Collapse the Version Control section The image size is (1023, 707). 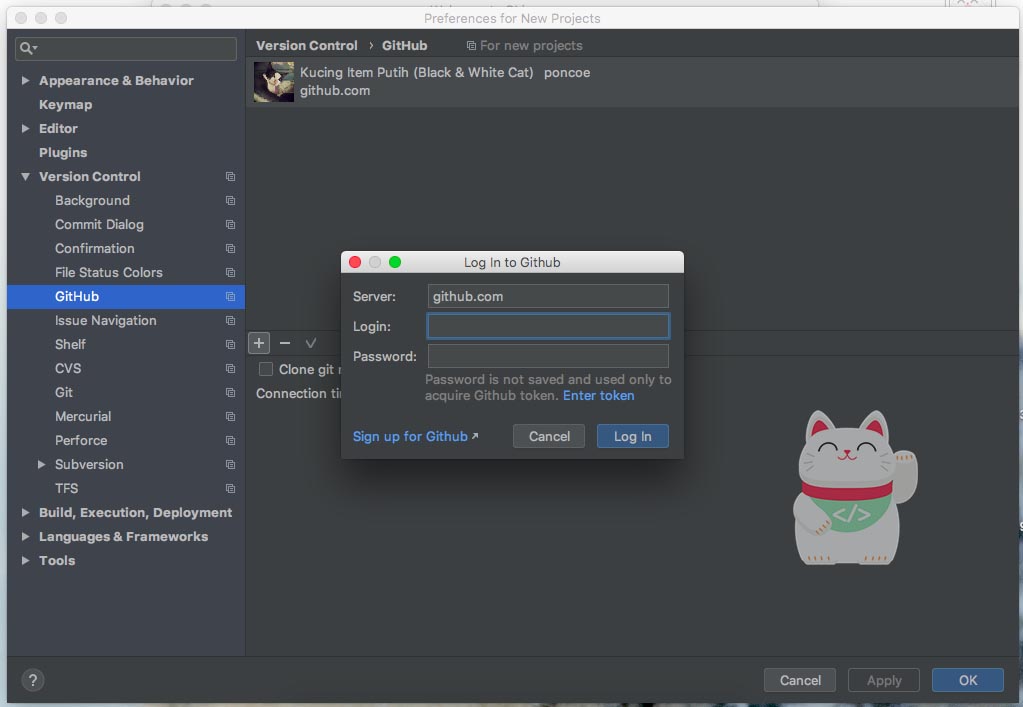[x=25, y=177]
